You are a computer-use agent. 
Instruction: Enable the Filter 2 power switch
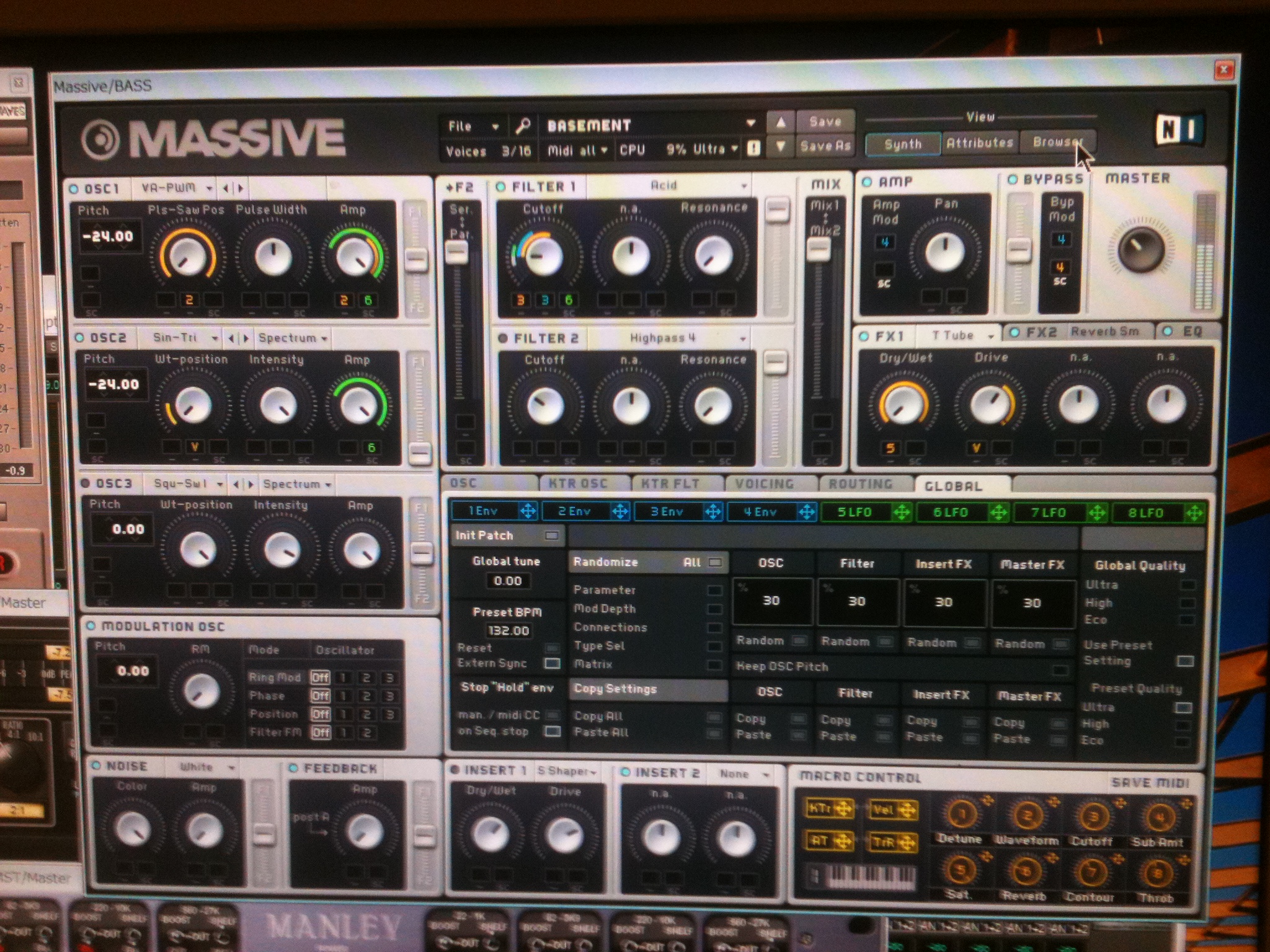pyautogui.click(x=503, y=338)
